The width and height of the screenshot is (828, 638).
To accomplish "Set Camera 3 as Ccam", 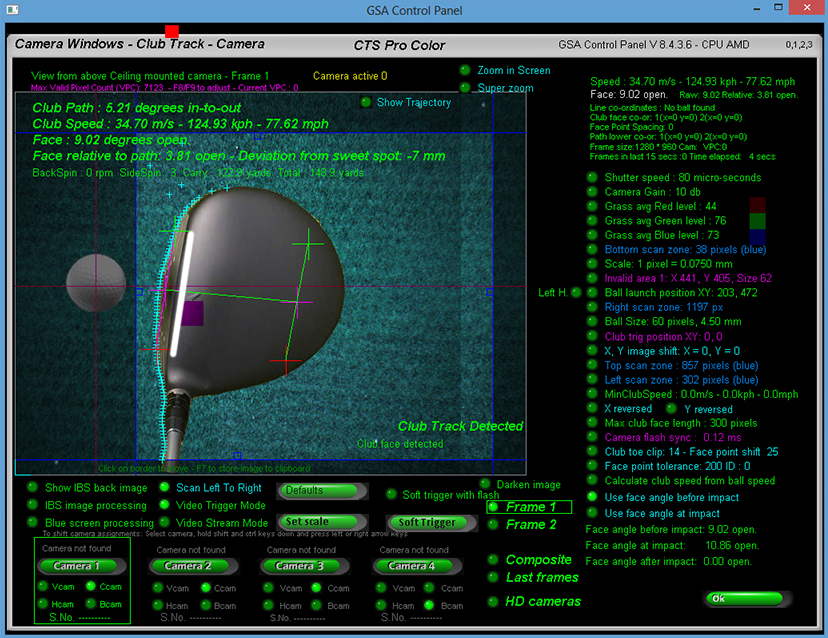I will 316,587.
